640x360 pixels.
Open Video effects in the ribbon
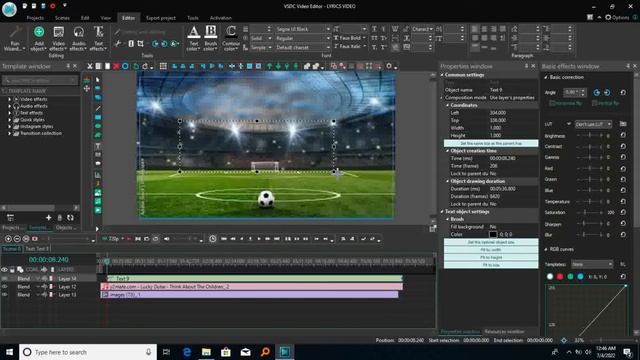click(x=58, y=38)
